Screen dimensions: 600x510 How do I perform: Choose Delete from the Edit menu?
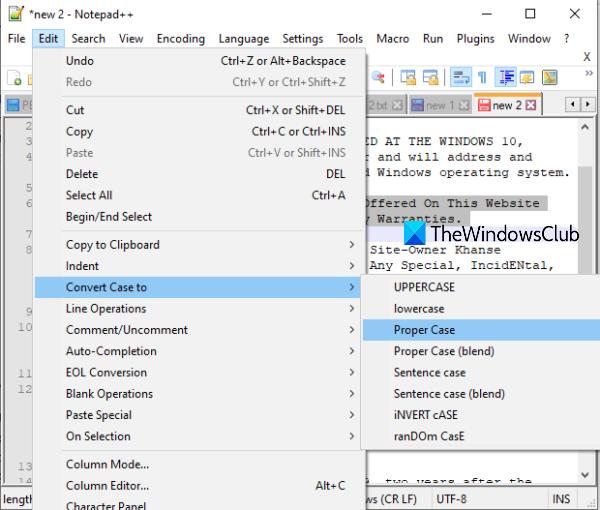197,174
